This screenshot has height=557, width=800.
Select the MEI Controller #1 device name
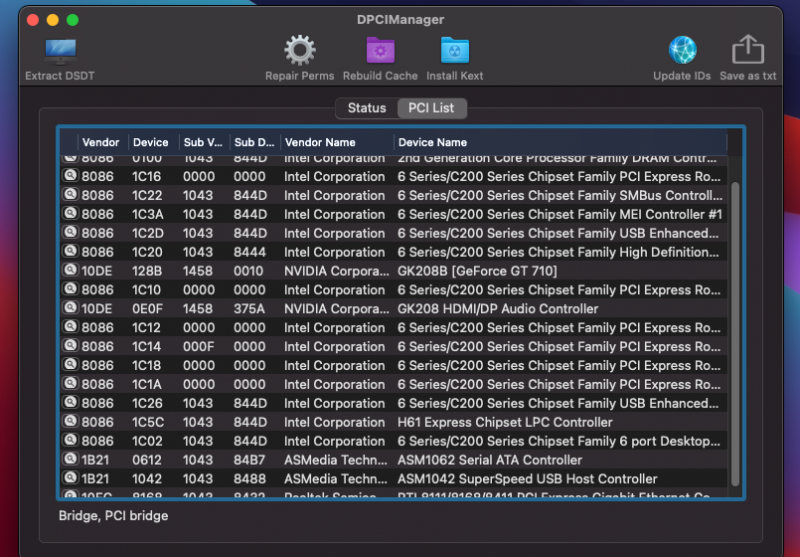(x=560, y=214)
